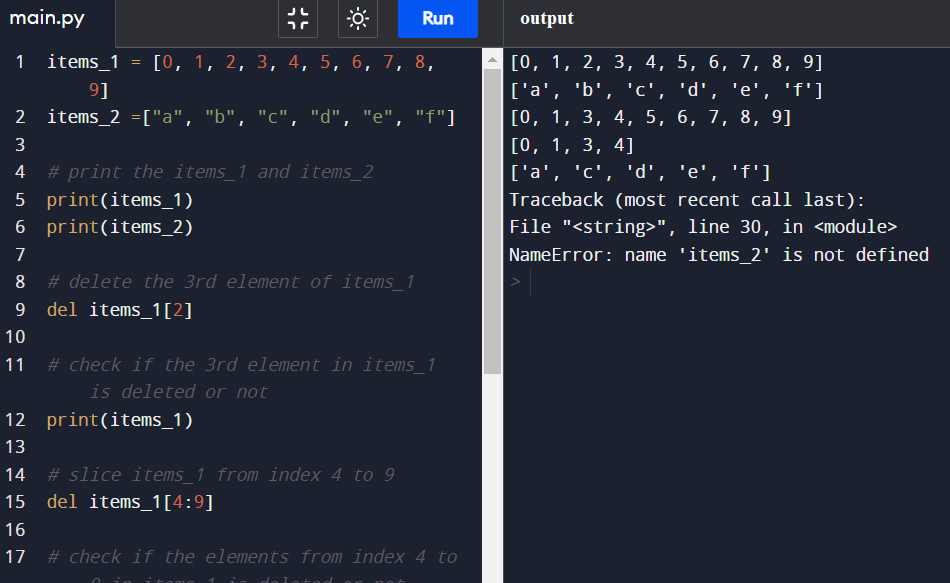Select the collapse-screen icon beside the theme toggle
This screenshot has height=583, width=950.
[x=297, y=18]
